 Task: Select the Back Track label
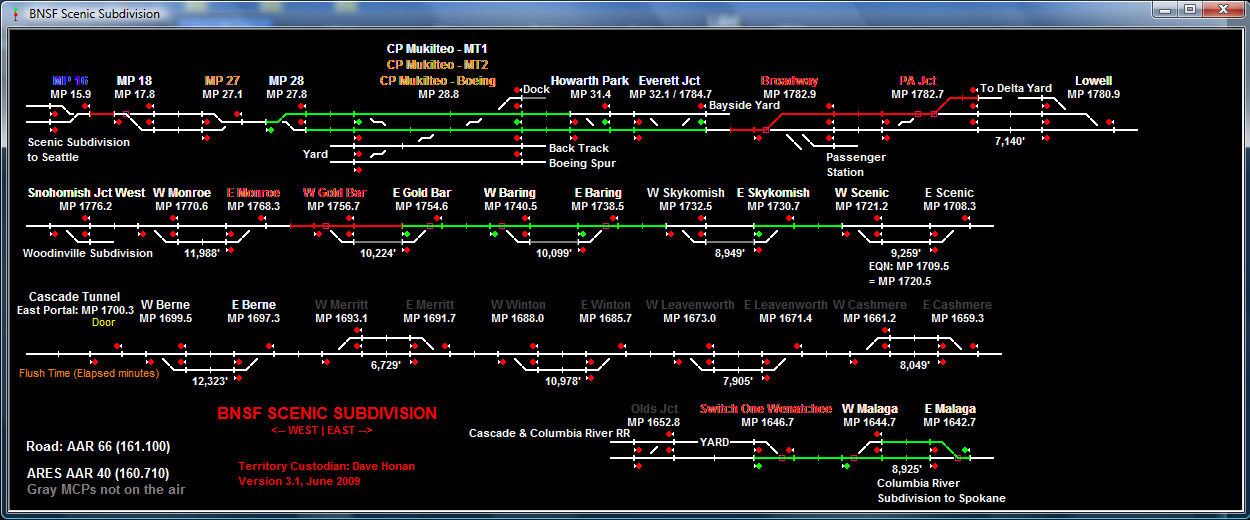[579, 148]
